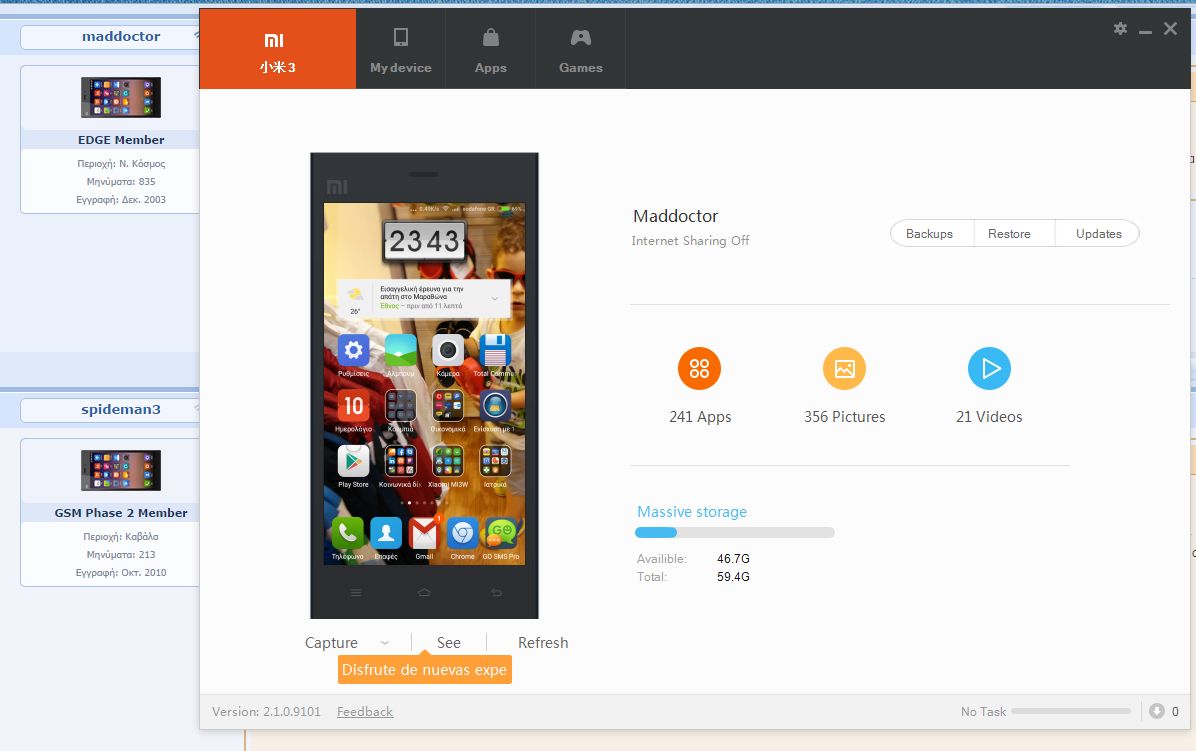Screen dimensions: 1196x751
Task: Open the Feedback link
Action: pos(365,711)
